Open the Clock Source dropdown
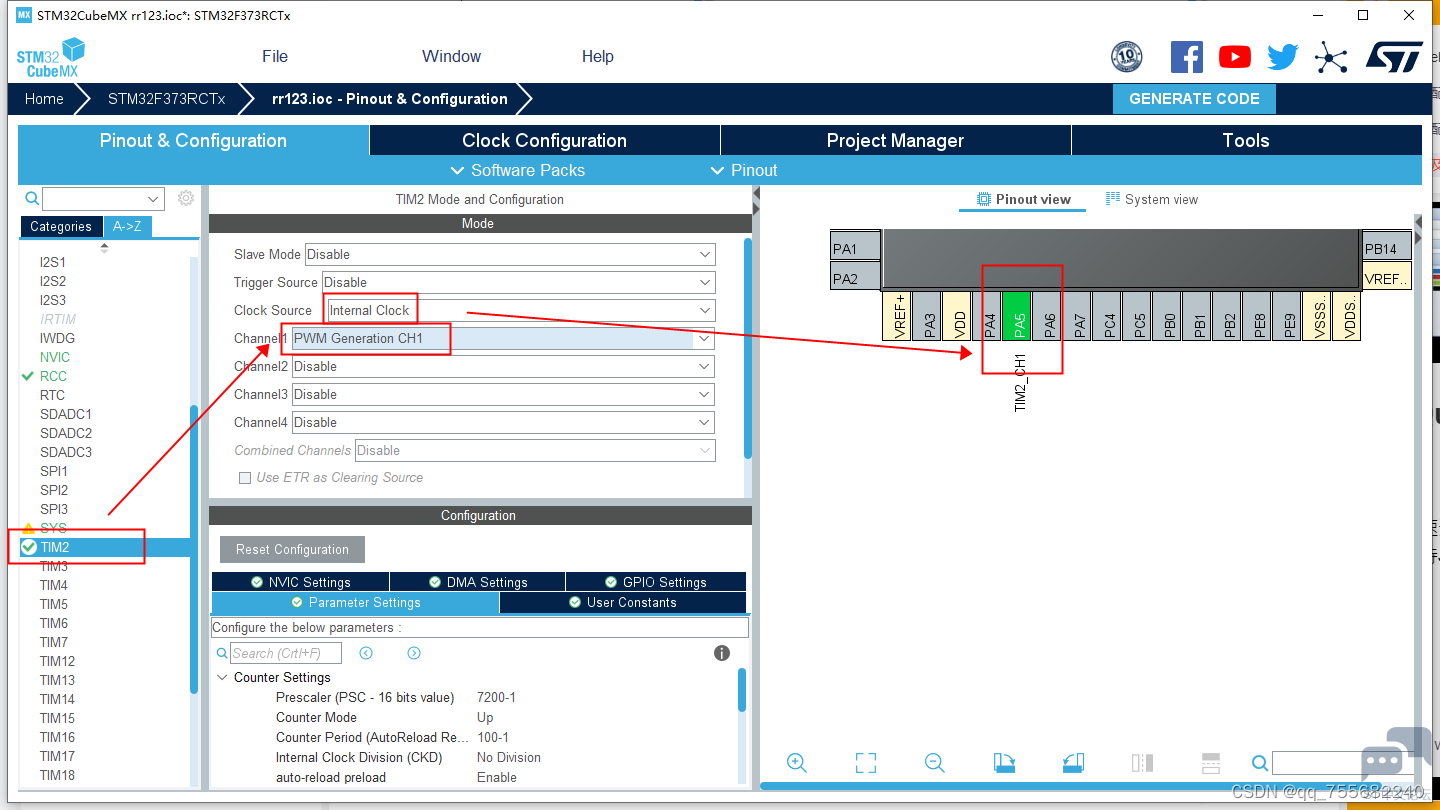Viewport: 1440px width, 810px height. click(x=521, y=310)
